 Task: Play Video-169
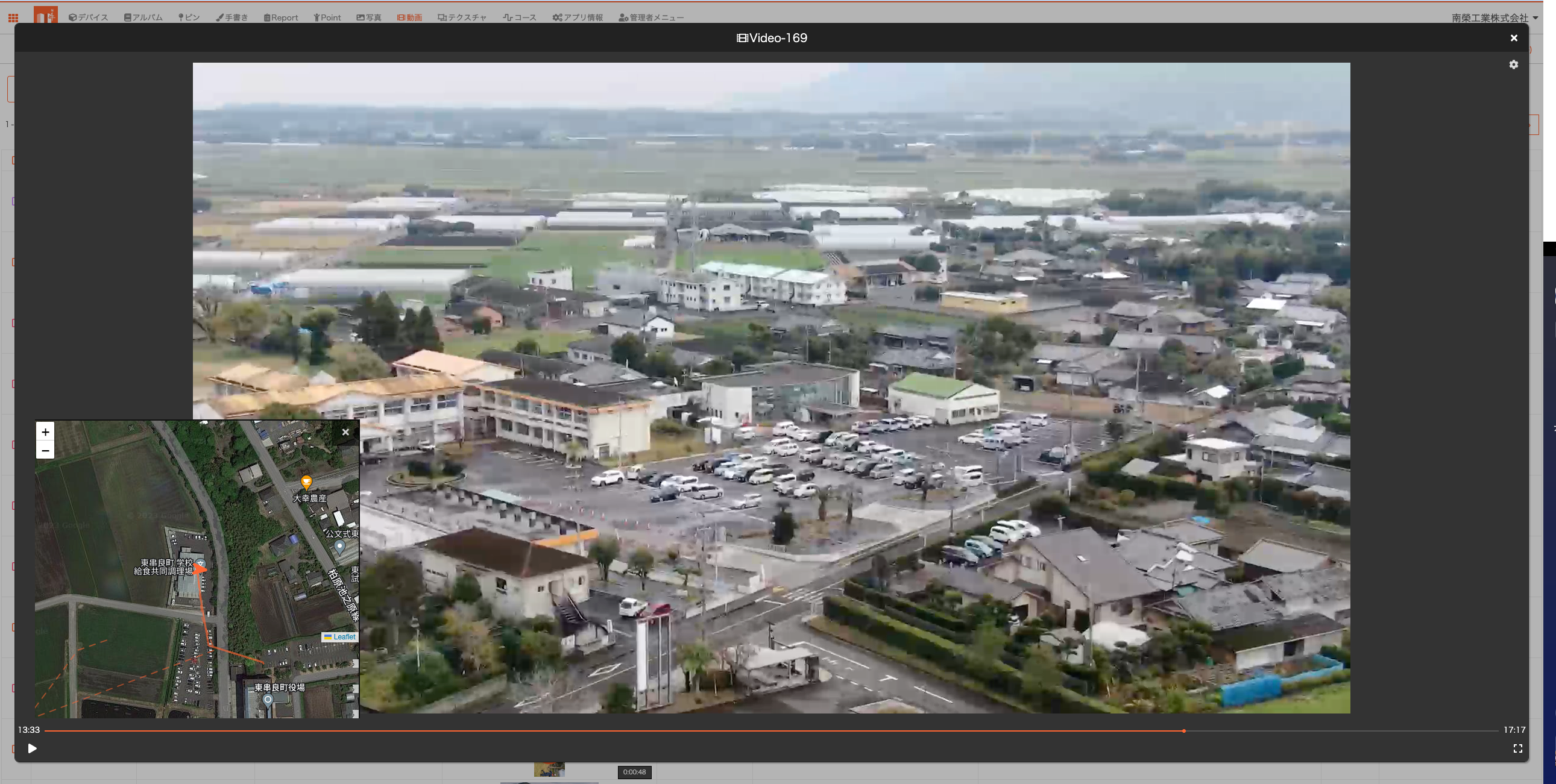(32, 748)
